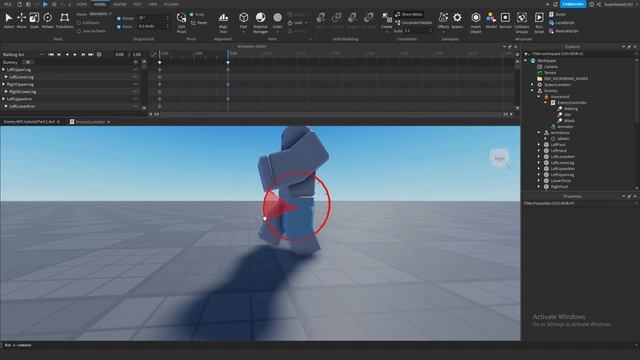Activate the Rotate tool

[47, 20]
